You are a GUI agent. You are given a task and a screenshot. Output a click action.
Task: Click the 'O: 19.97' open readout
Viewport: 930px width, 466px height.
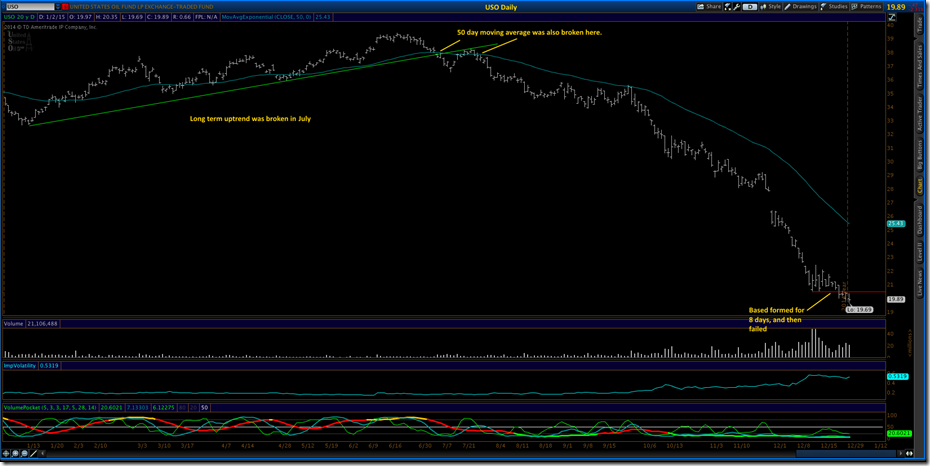coord(81,17)
